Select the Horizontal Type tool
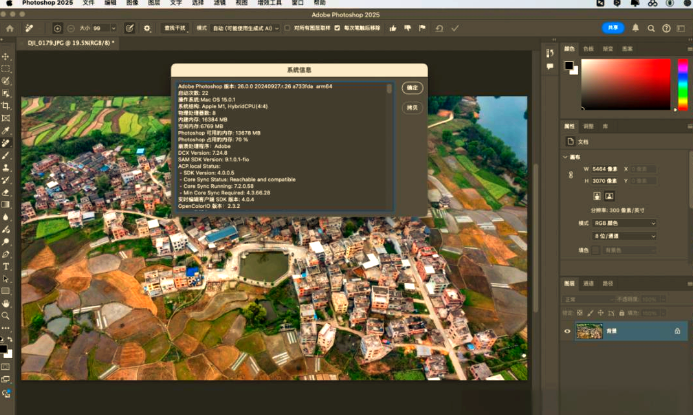The width and height of the screenshot is (693, 415). (6, 266)
